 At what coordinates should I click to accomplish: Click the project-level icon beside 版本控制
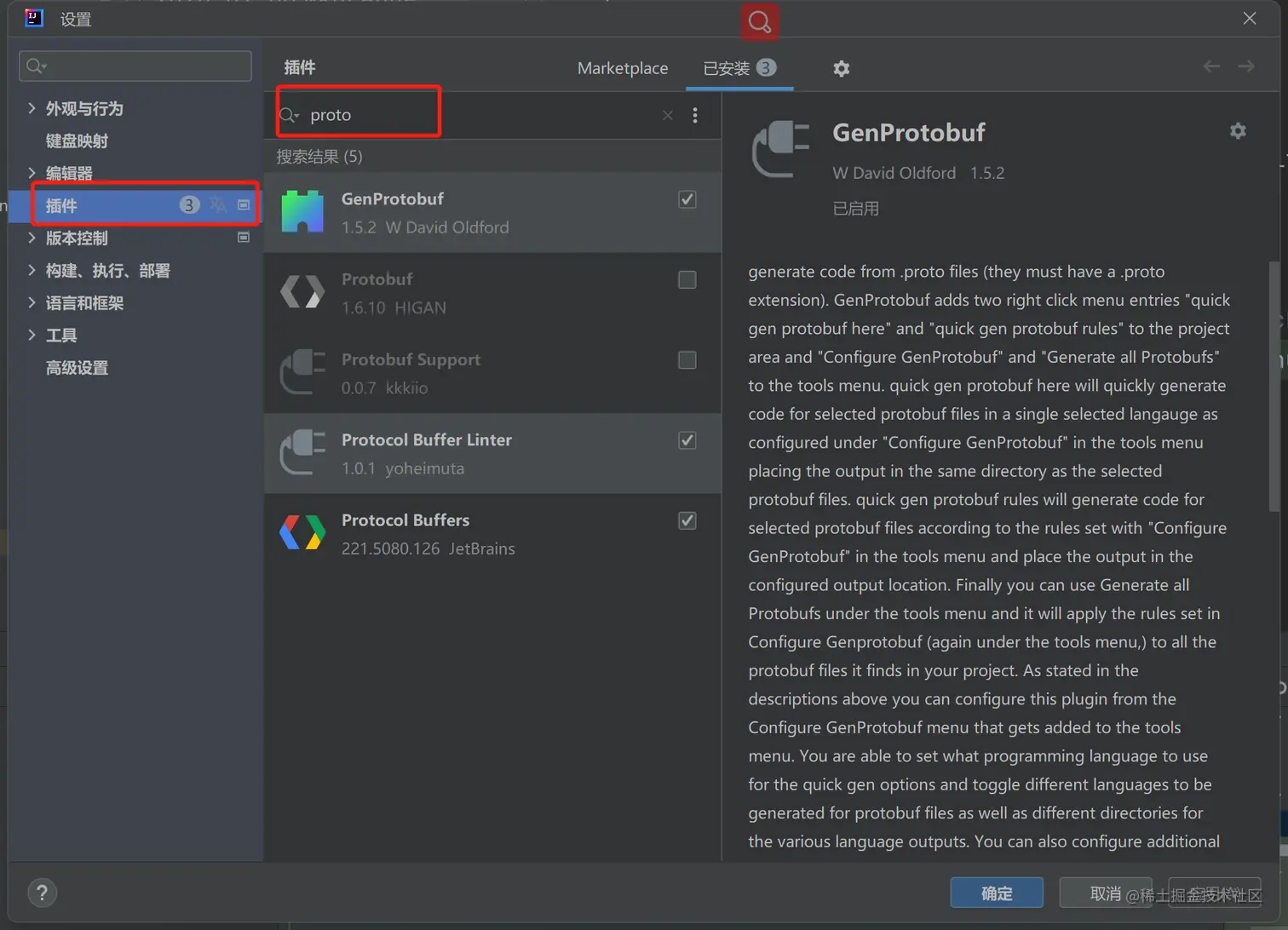(x=244, y=238)
